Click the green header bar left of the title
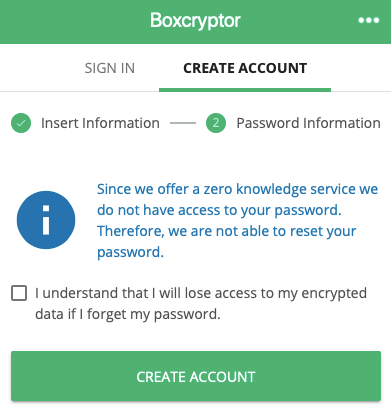Viewport: 391px width, 418px height. point(75,22)
